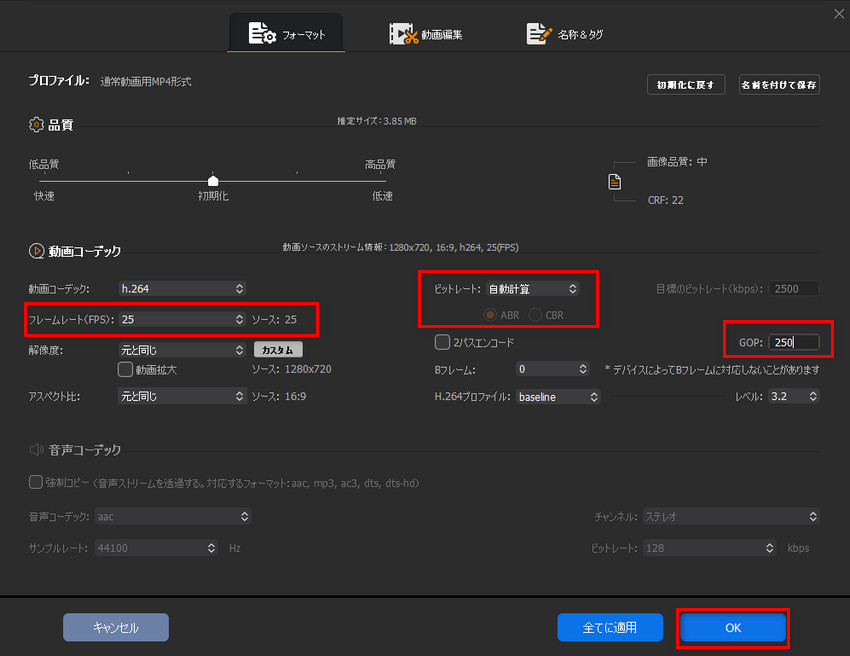
Task: Click the 音声コーデック speaker icon
Action: pyautogui.click(x=36, y=450)
